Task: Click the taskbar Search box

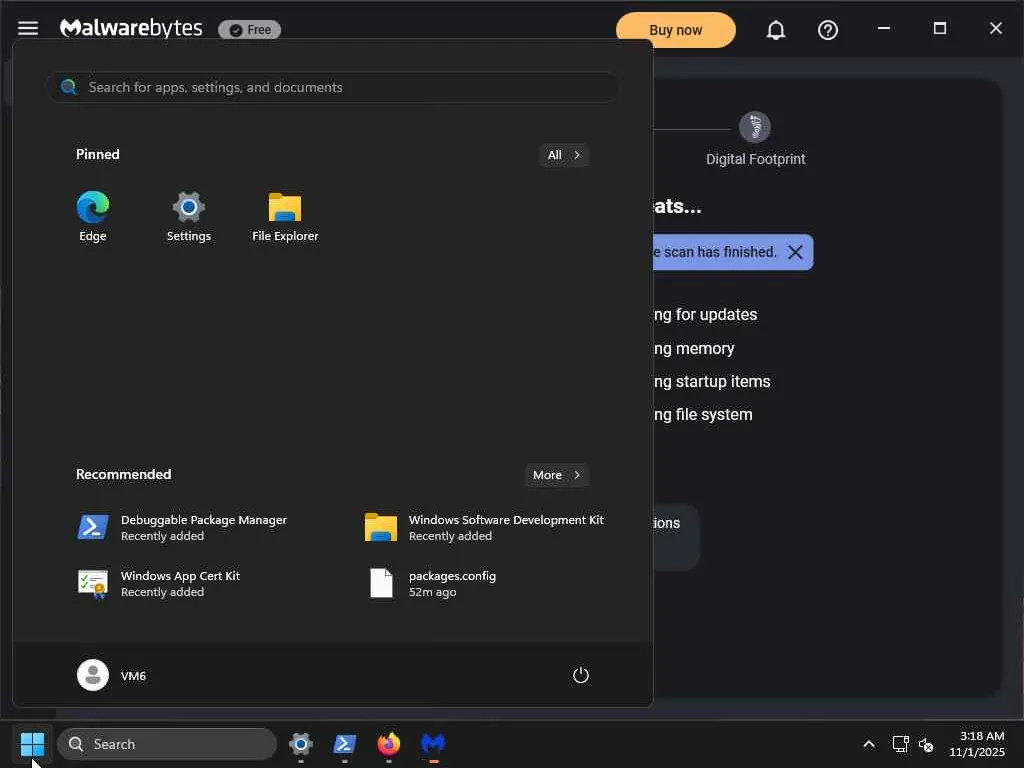Action: (x=167, y=744)
